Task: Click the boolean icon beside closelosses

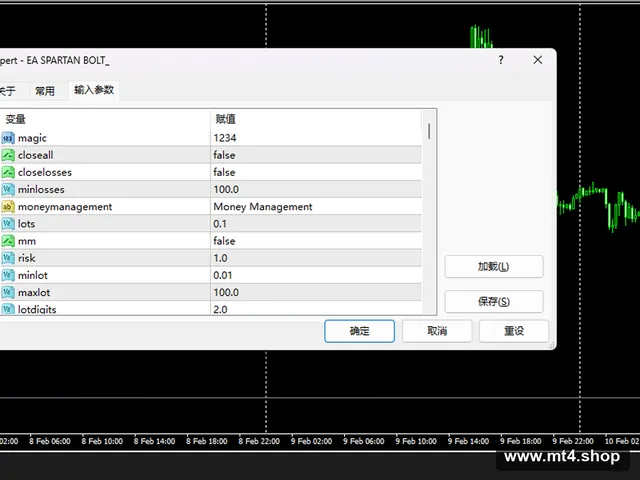Action: click(8, 172)
